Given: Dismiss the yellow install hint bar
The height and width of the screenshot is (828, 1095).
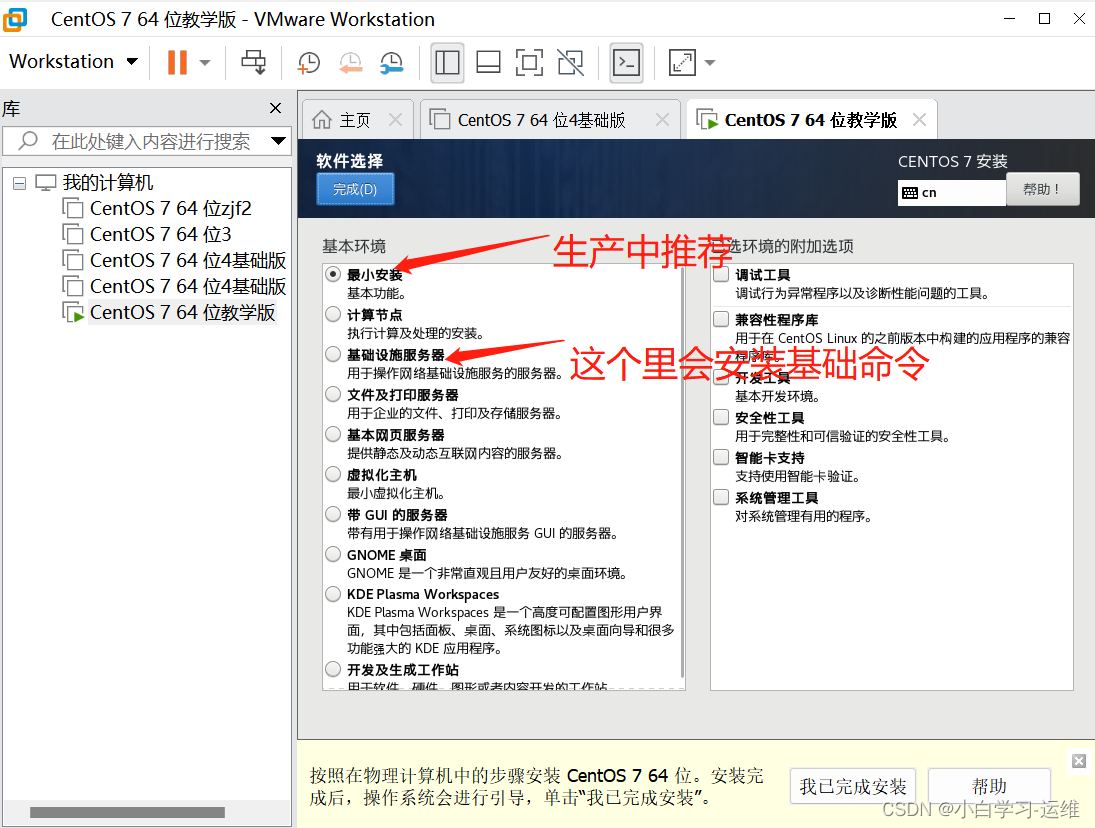Looking at the screenshot, I should coord(1079,761).
